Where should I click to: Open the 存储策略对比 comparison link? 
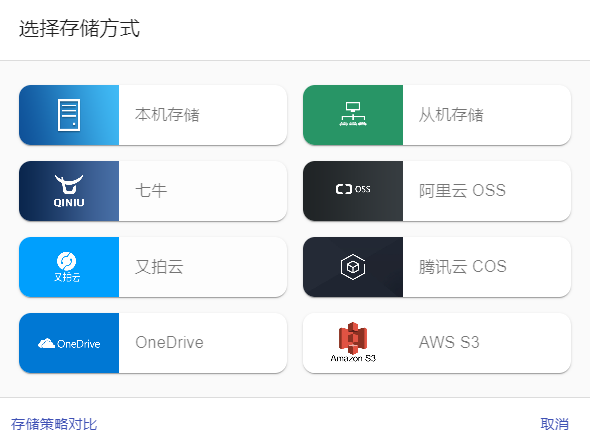[x=54, y=424]
